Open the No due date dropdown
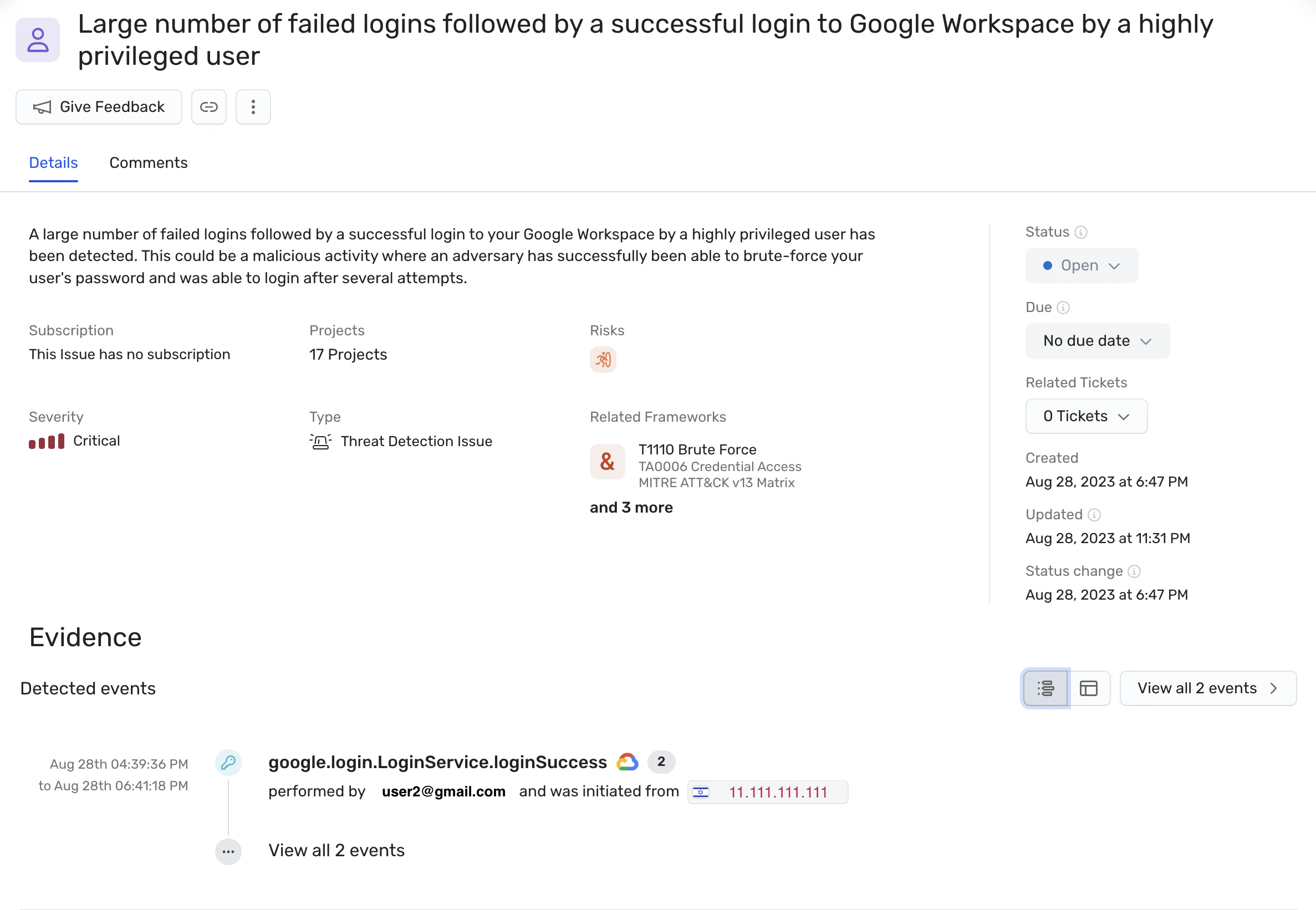 [1097, 341]
